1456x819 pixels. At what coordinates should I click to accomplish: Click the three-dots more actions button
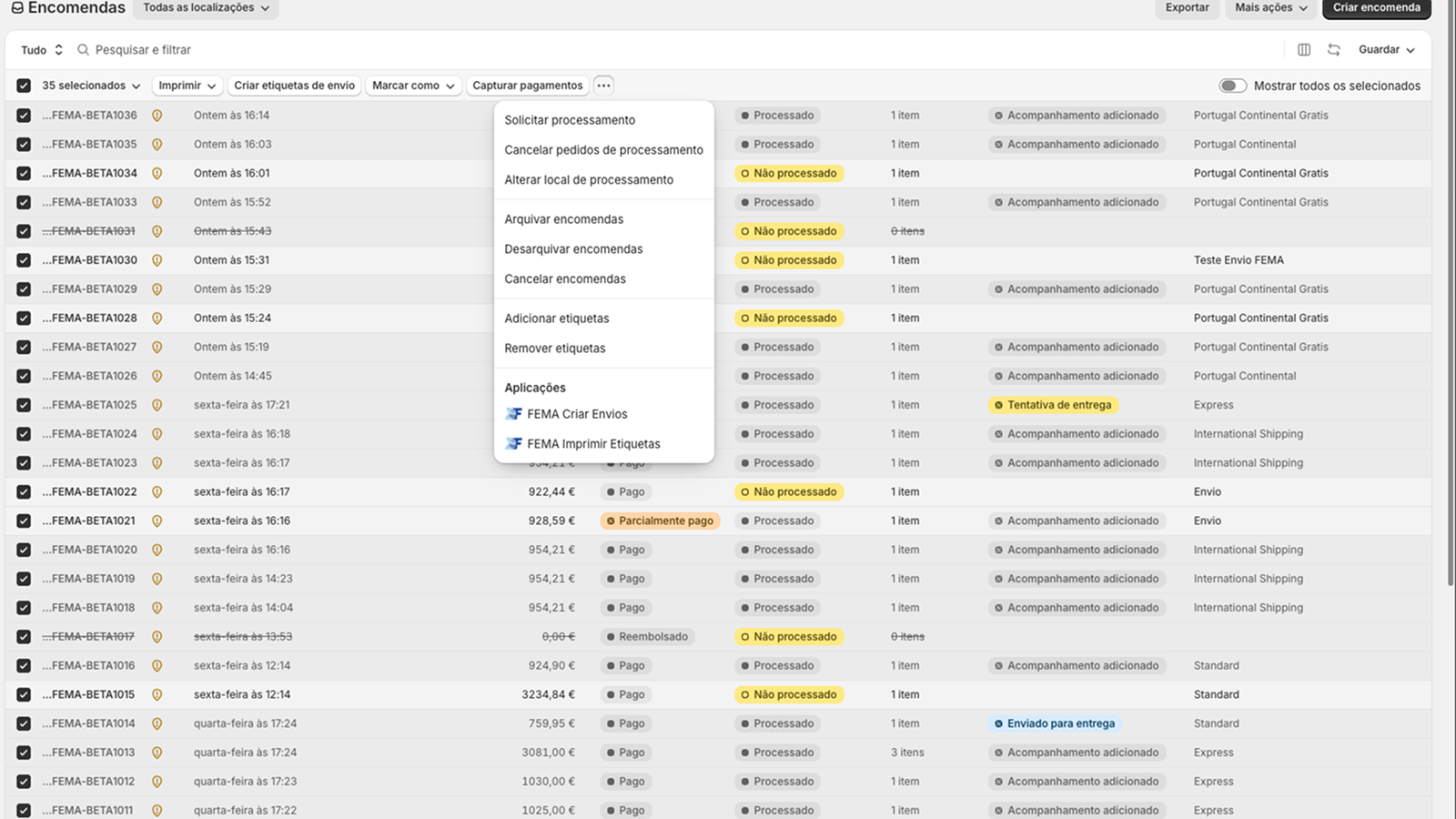pos(603,86)
